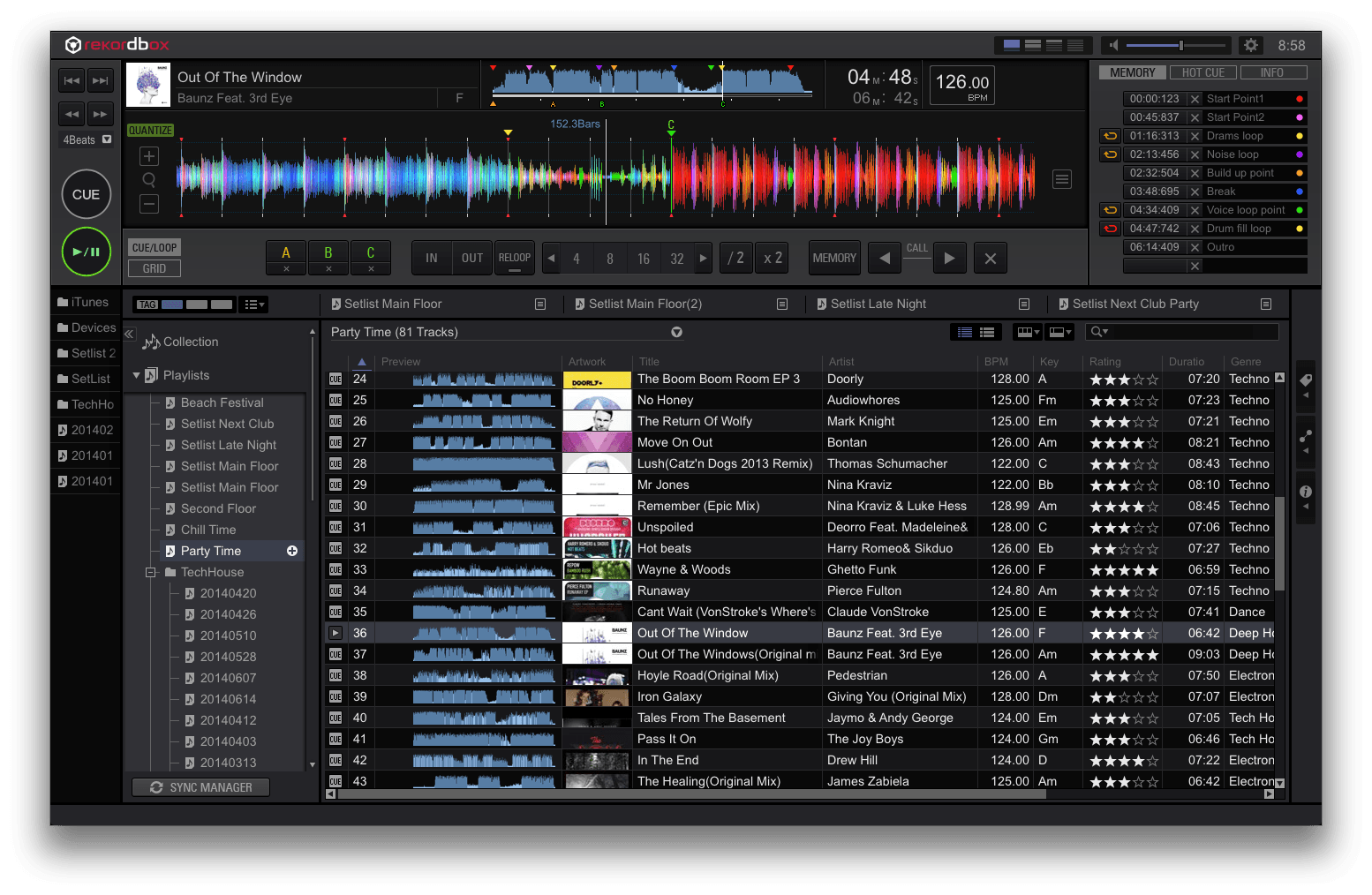Select the Devices sidebar tab
This screenshot has width=1372, height=895.
87,327
